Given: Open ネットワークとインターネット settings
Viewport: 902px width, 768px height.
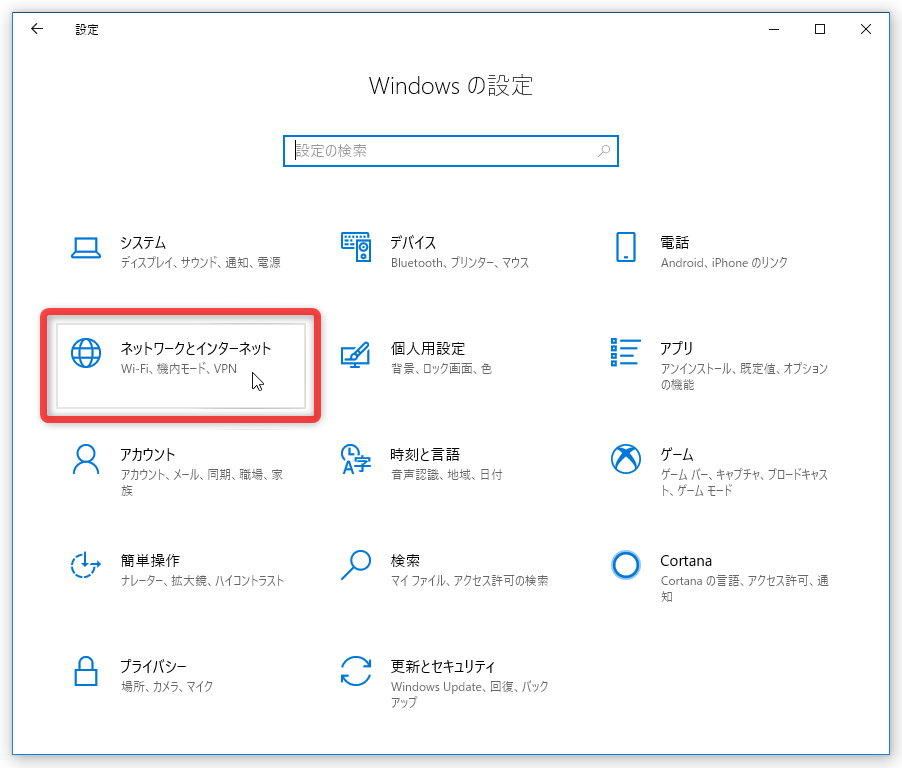Looking at the screenshot, I should pyautogui.click(x=181, y=366).
